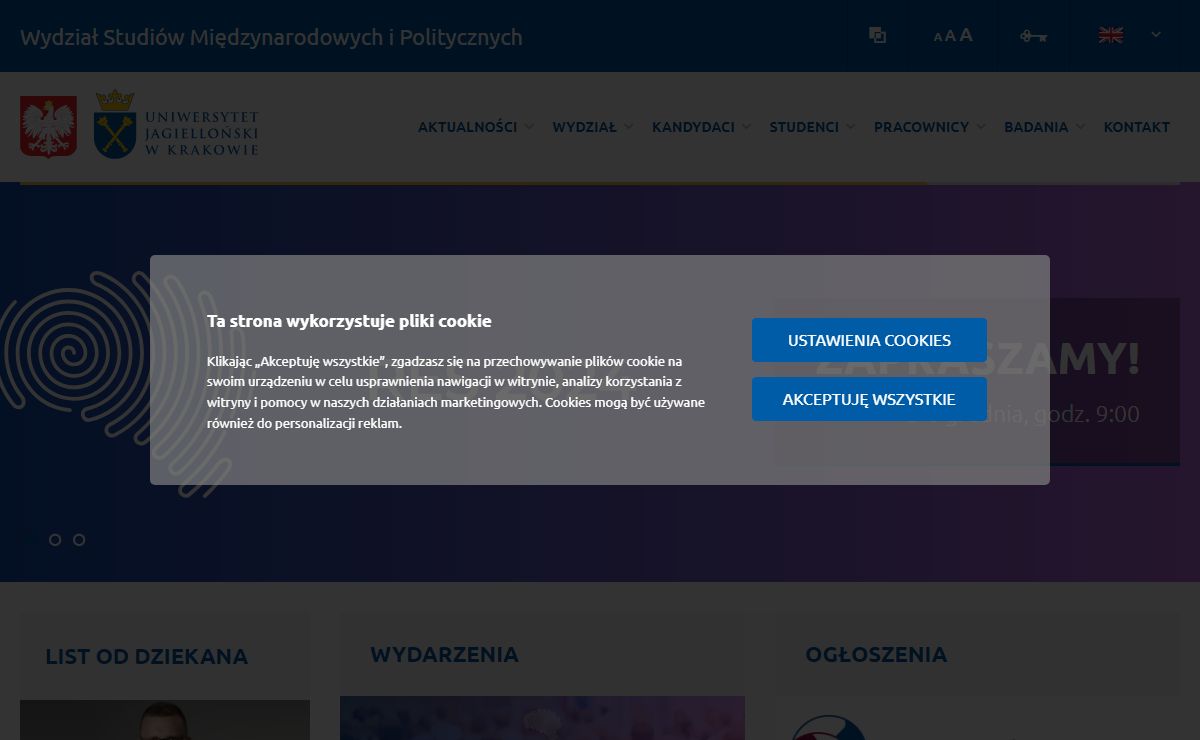The height and width of the screenshot is (740, 1200).
Task: Switch language with the British flag
Action: (x=1111, y=36)
